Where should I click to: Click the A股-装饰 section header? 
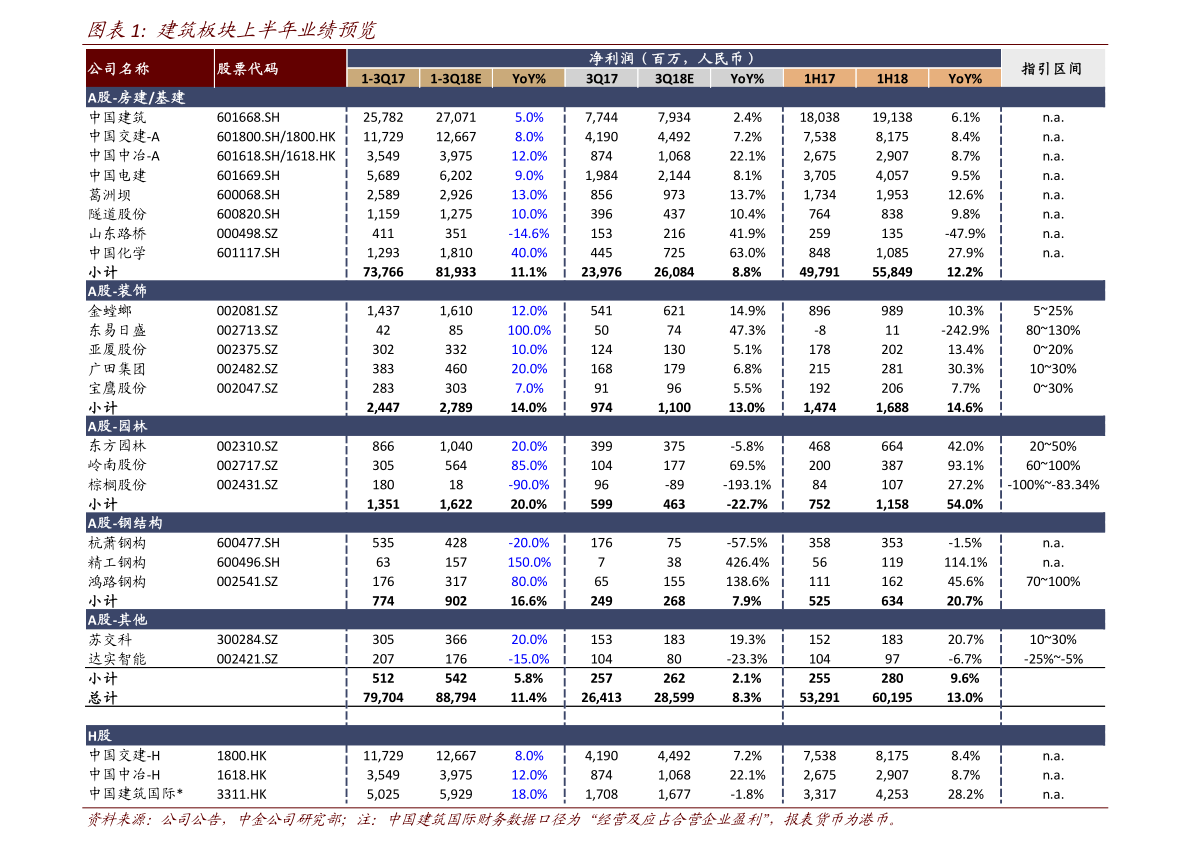coord(596,291)
